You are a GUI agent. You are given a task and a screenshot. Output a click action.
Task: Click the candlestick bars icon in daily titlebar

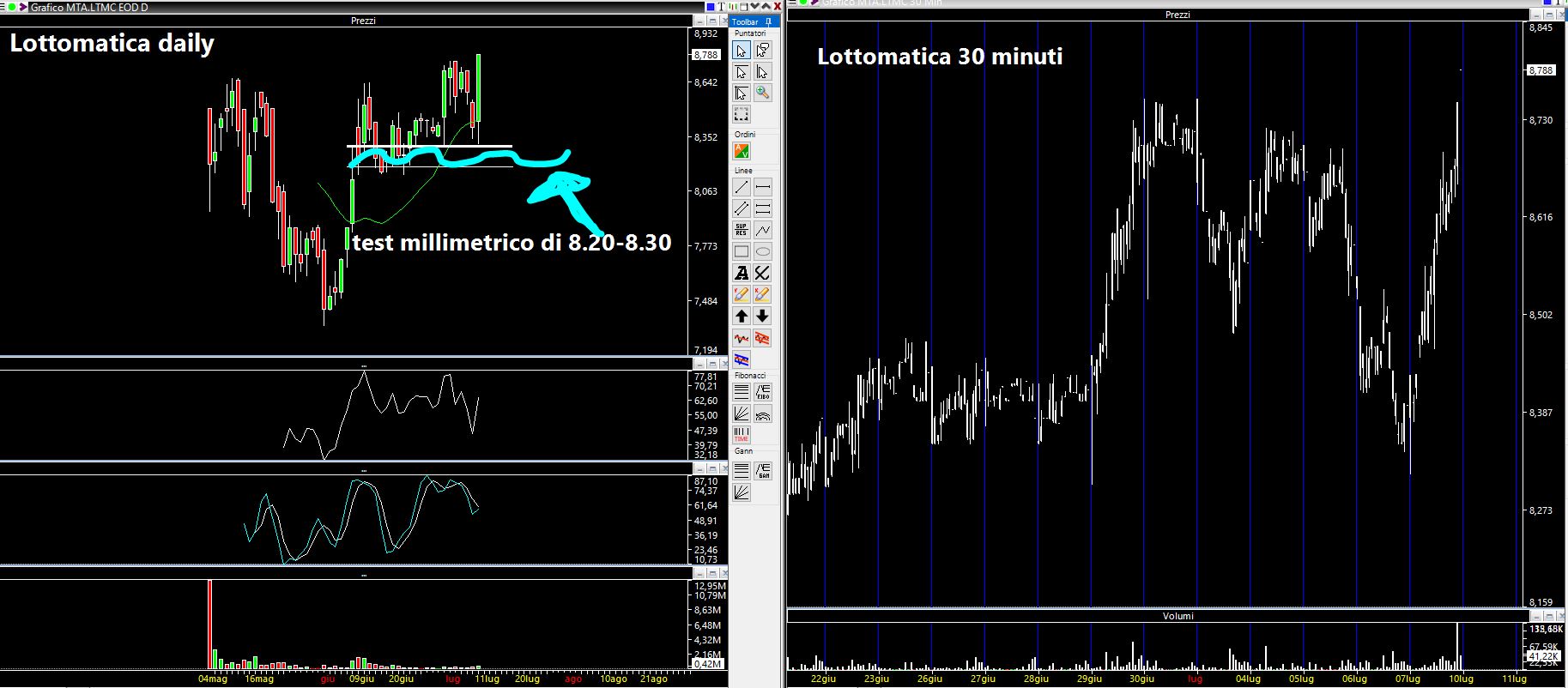[x=733, y=7]
